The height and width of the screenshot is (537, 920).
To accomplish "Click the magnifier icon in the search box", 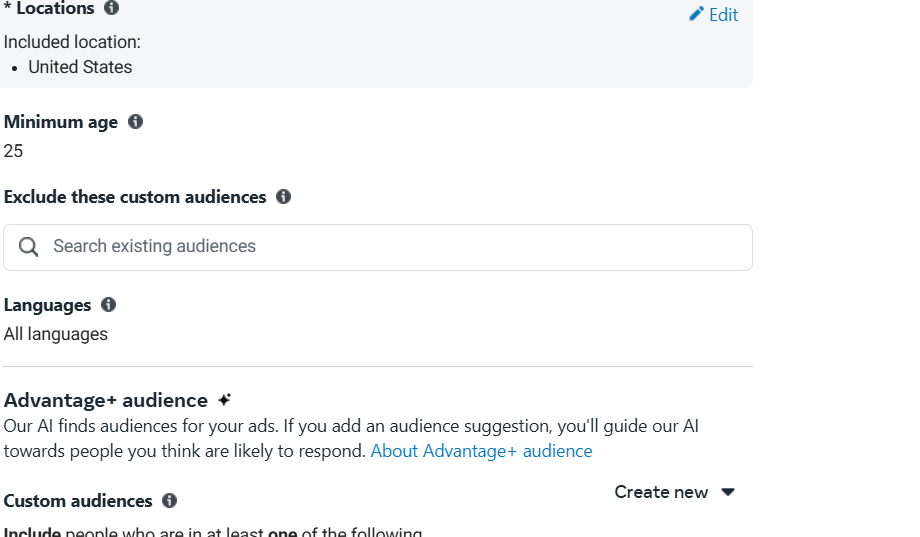I will (x=29, y=247).
